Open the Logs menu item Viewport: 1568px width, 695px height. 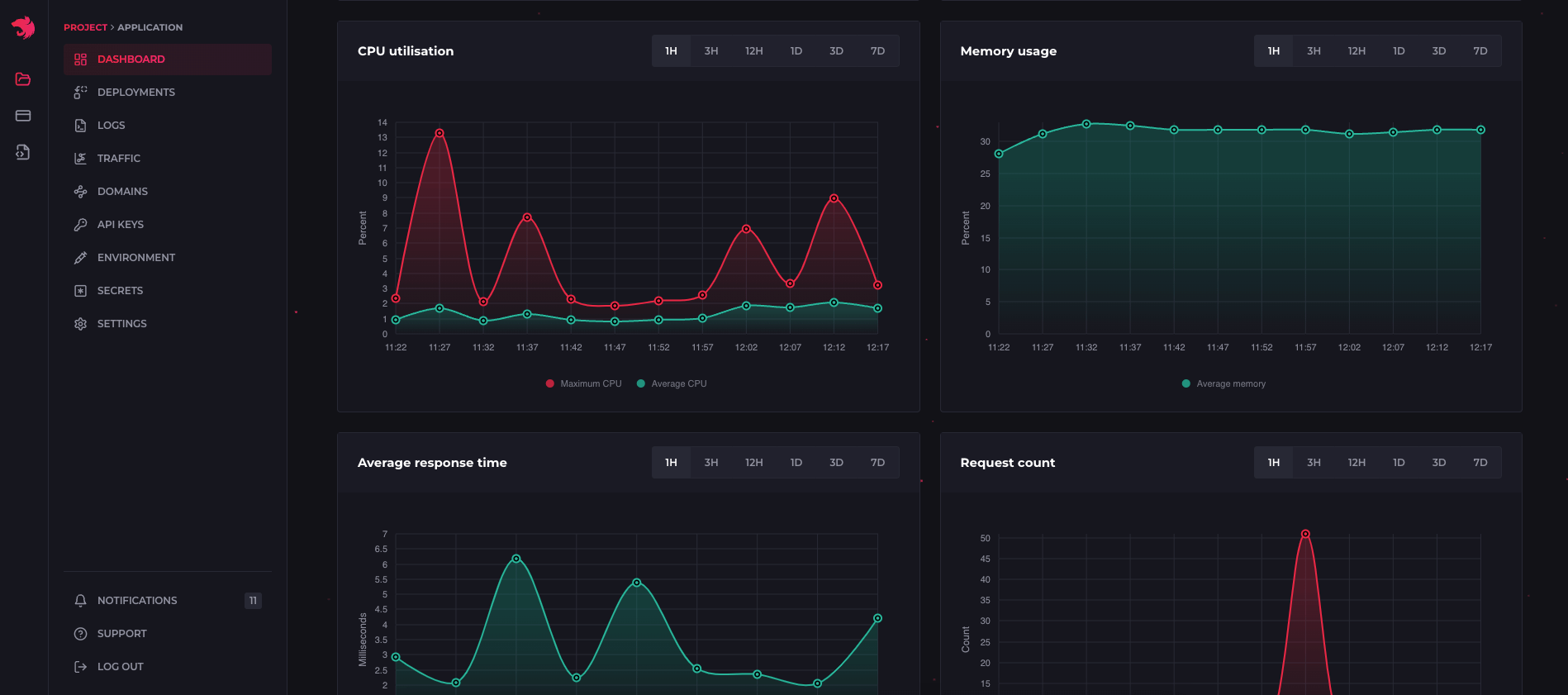[111, 126]
